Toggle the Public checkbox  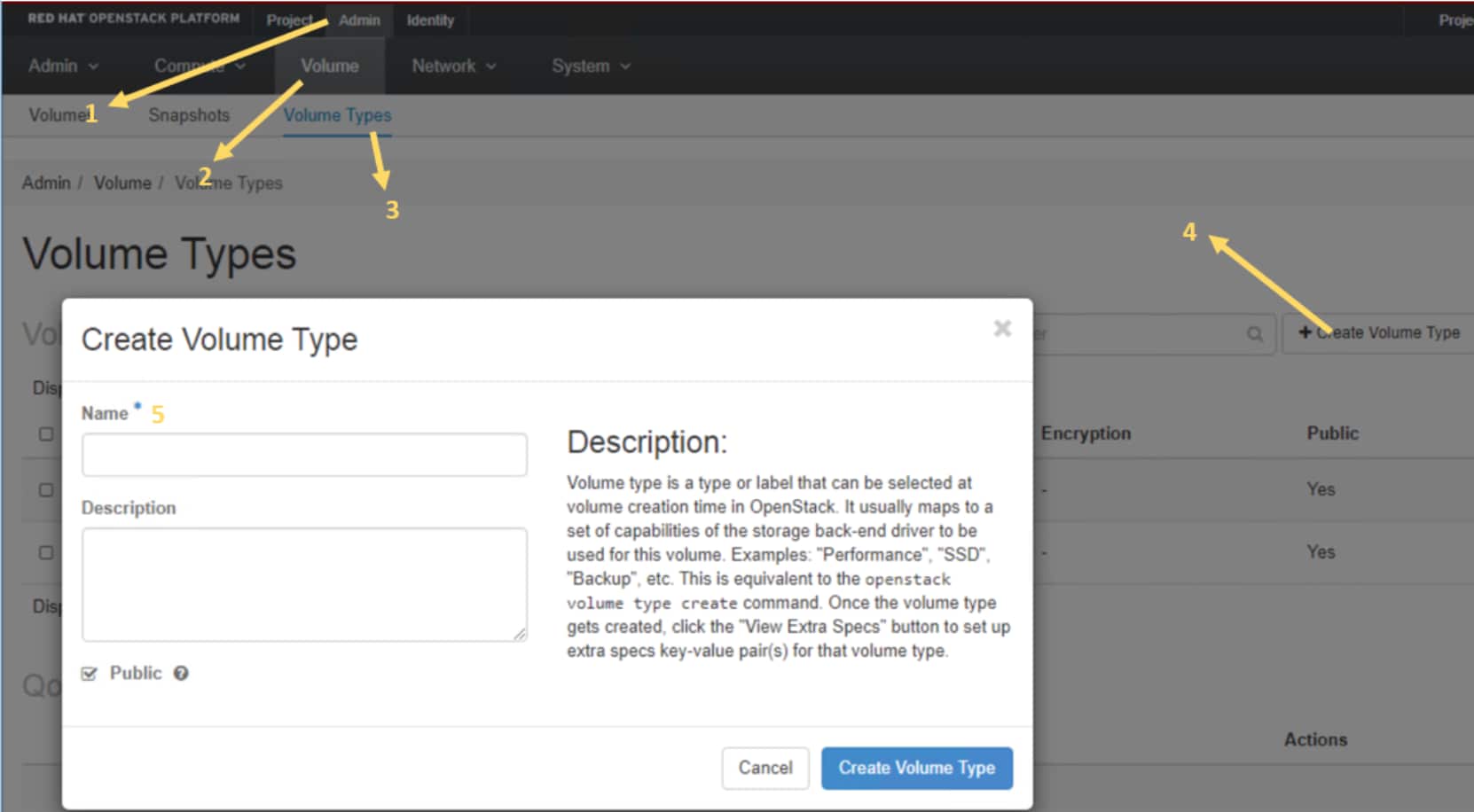pos(89,674)
